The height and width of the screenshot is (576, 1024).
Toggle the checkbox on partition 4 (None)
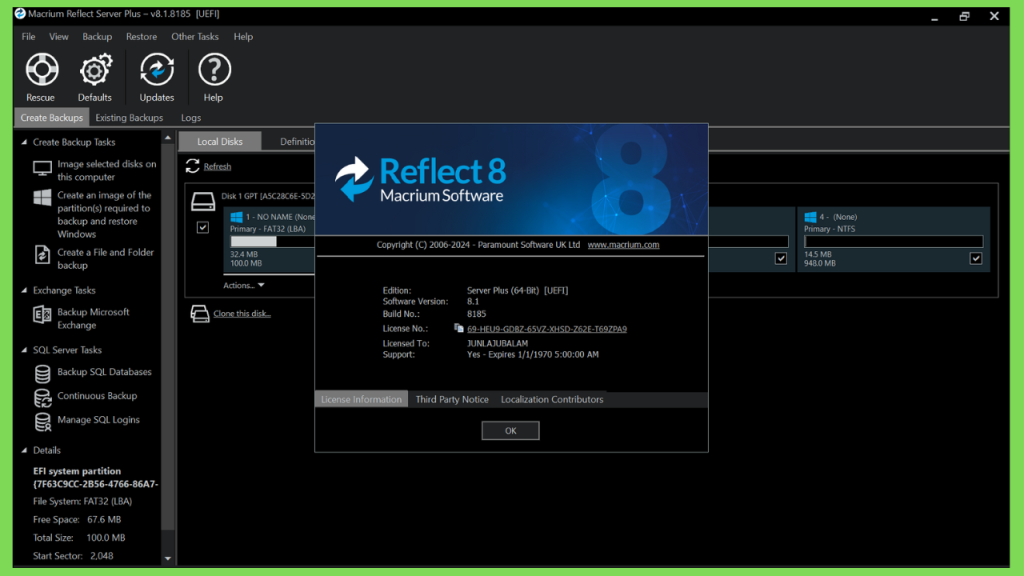(976, 259)
